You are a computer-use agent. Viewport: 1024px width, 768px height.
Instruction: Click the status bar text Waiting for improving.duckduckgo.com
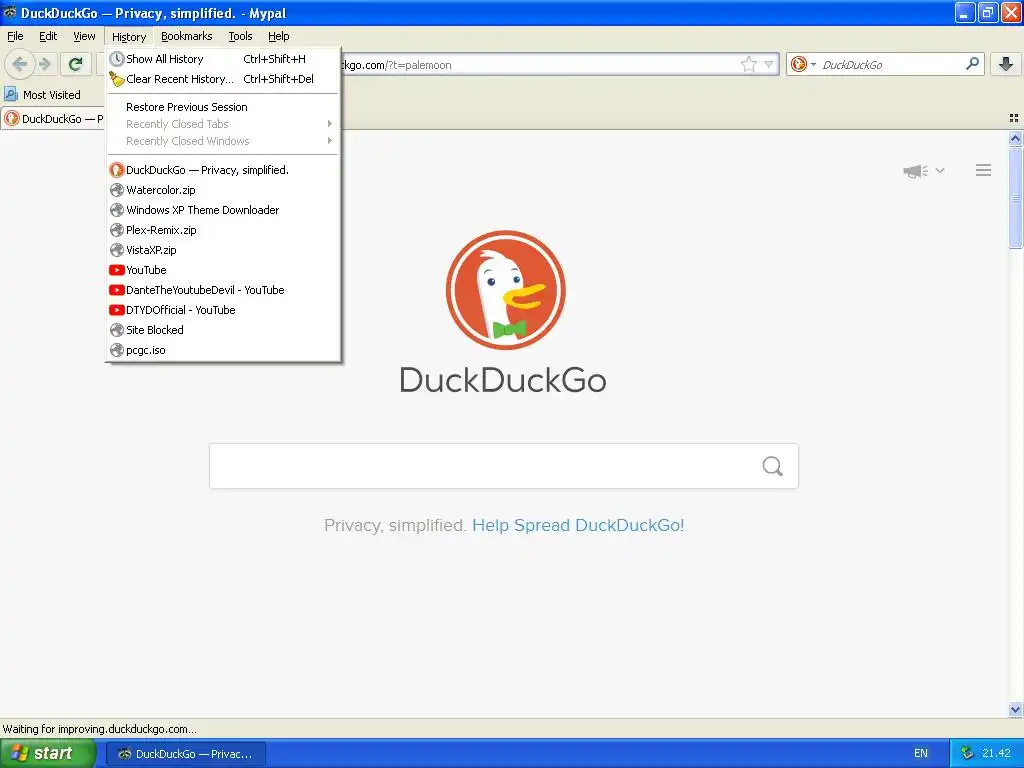[x=100, y=729]
